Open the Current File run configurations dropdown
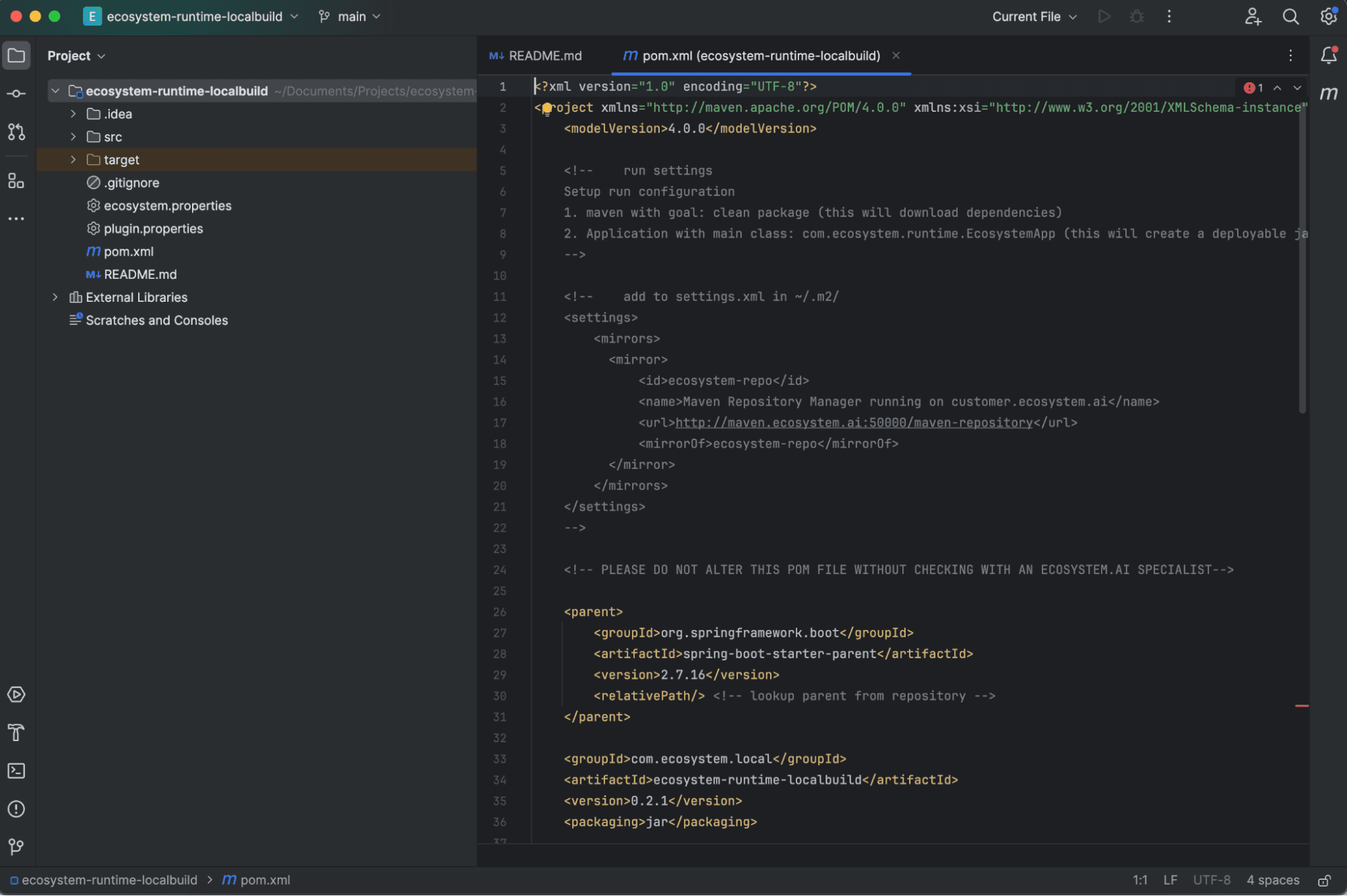The height and width of the screenshot is (896, 1347). click(1033, 16)
